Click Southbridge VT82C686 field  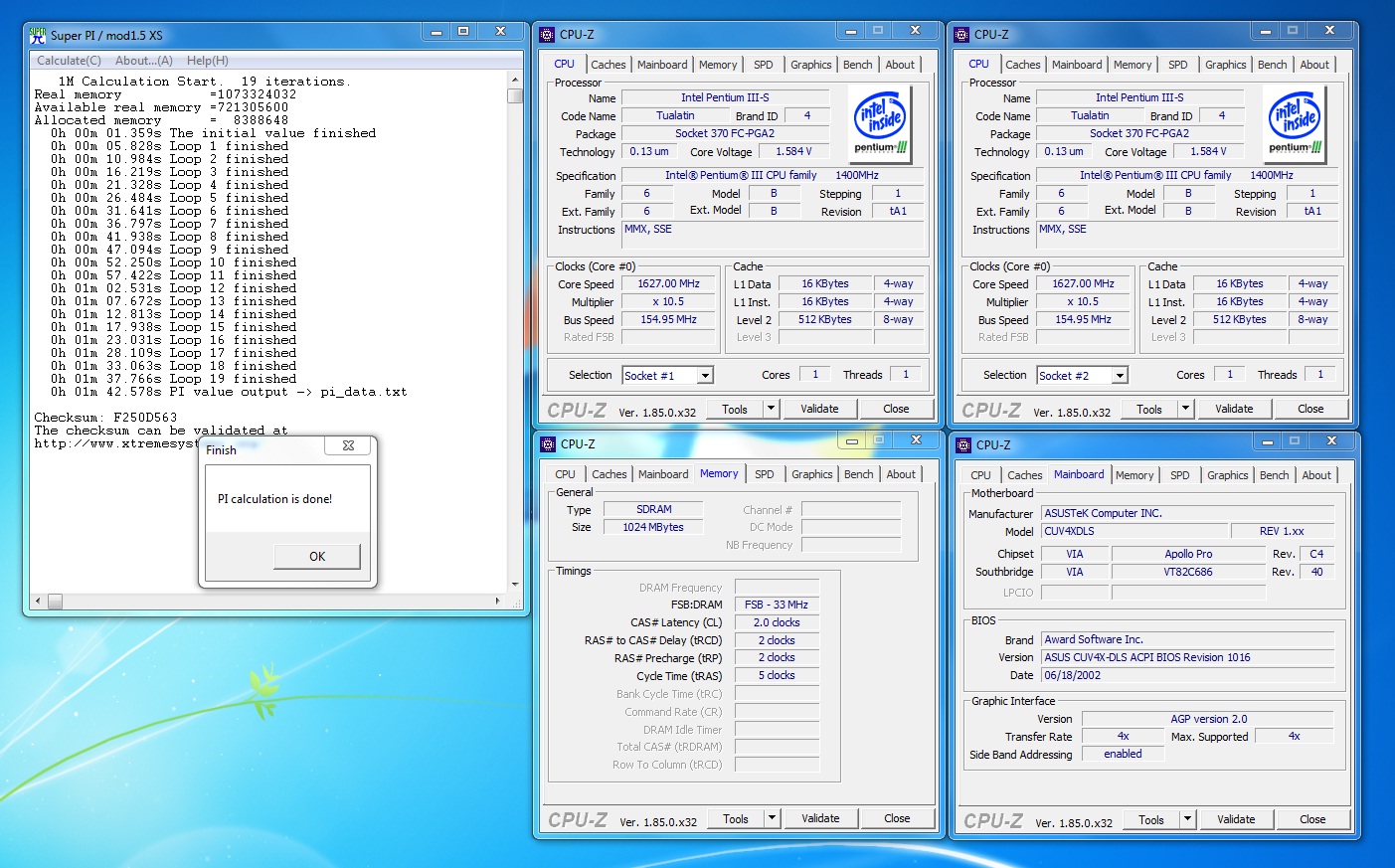1188,572
